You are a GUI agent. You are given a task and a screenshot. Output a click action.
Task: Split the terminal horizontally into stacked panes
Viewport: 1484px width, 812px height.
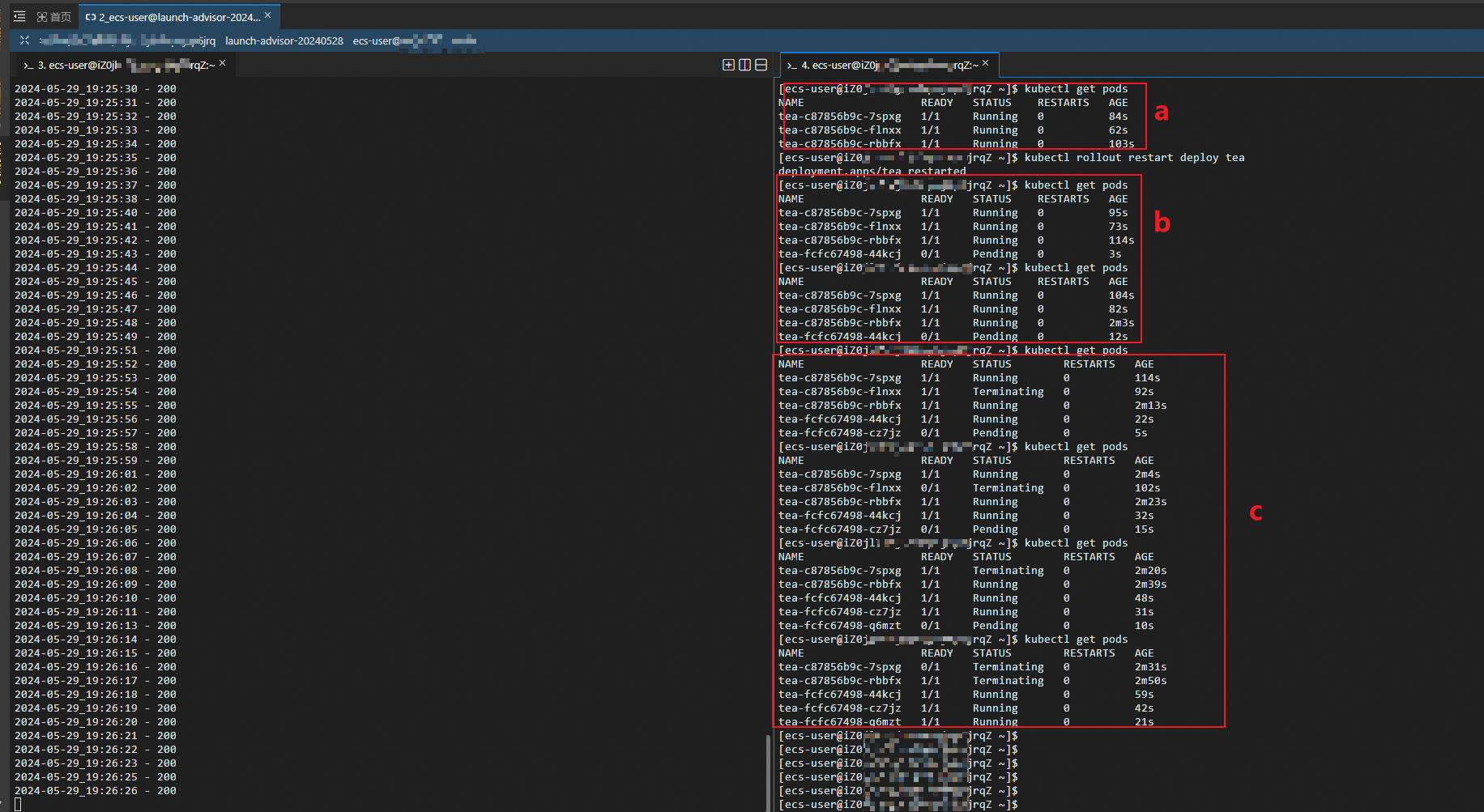click(x=761, y=65)
